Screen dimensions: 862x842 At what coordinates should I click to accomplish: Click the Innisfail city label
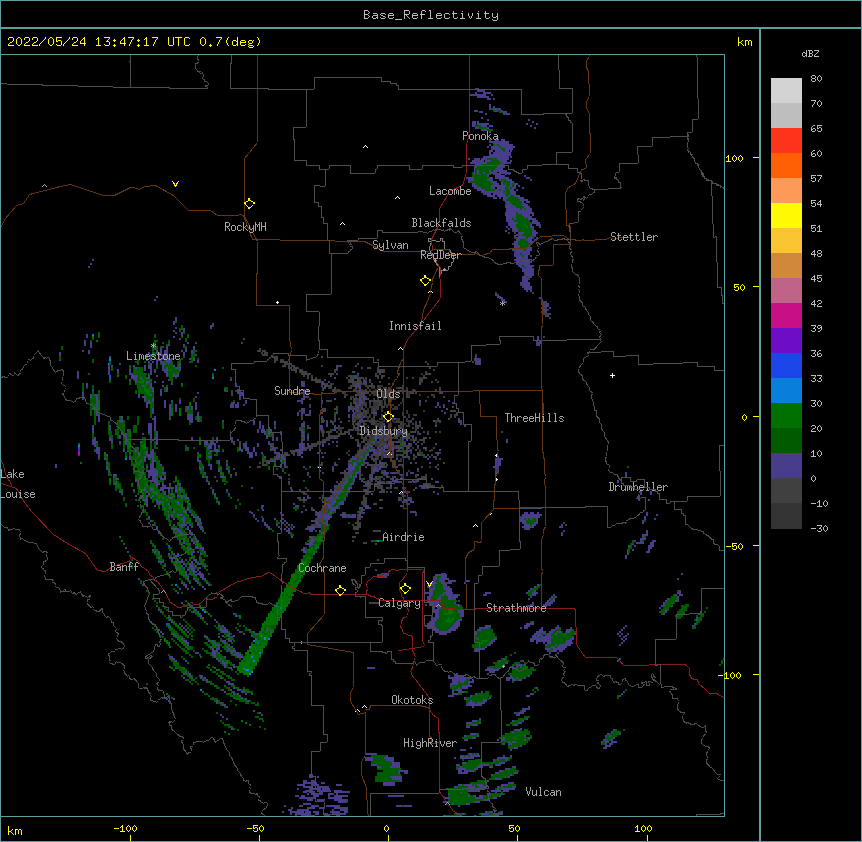tap(415, 326)
